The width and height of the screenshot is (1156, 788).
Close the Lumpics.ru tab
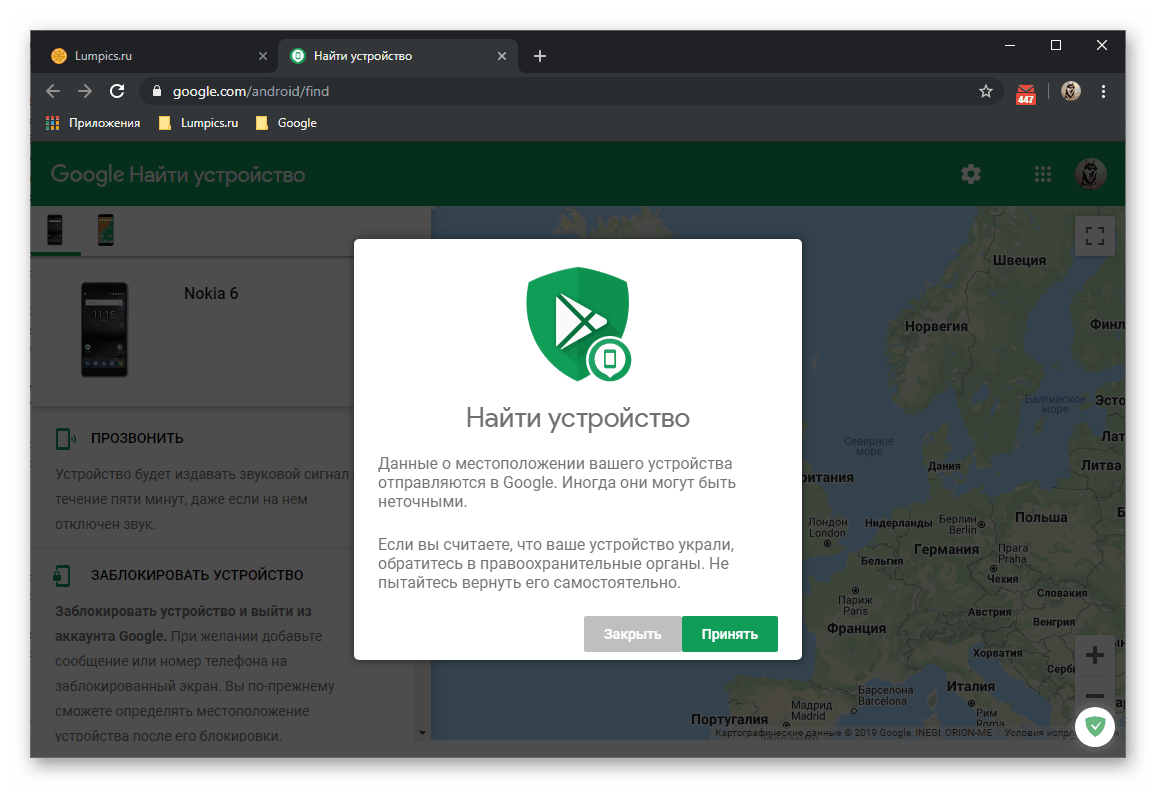(262, 56)
